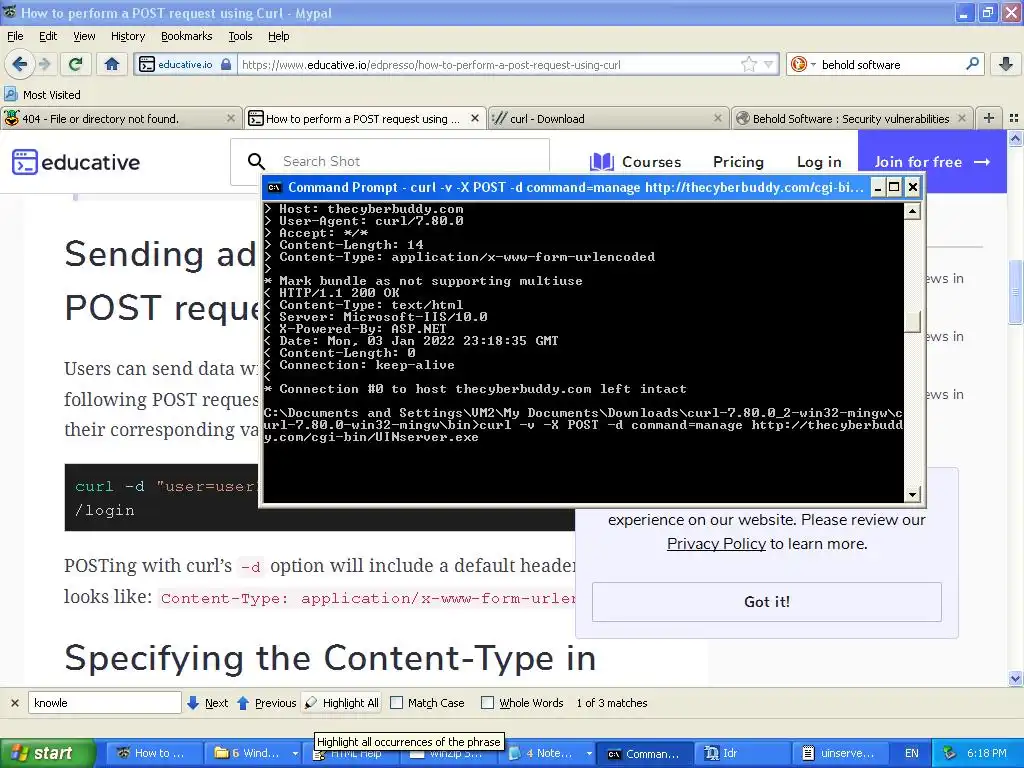The height and width of the screenshot is (768, 1024).
Task: Open the Pricing link
Action: coord(738,162)
